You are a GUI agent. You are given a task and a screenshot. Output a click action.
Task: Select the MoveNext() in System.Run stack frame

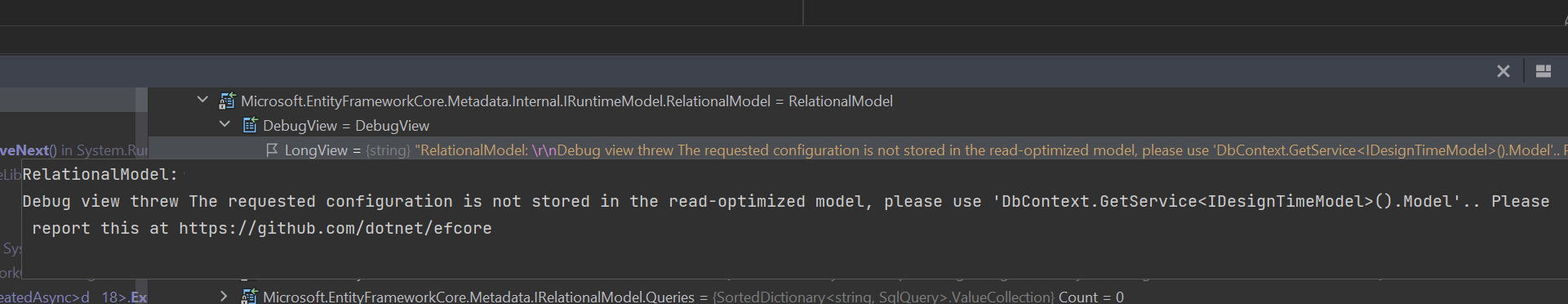pos(73,150)
